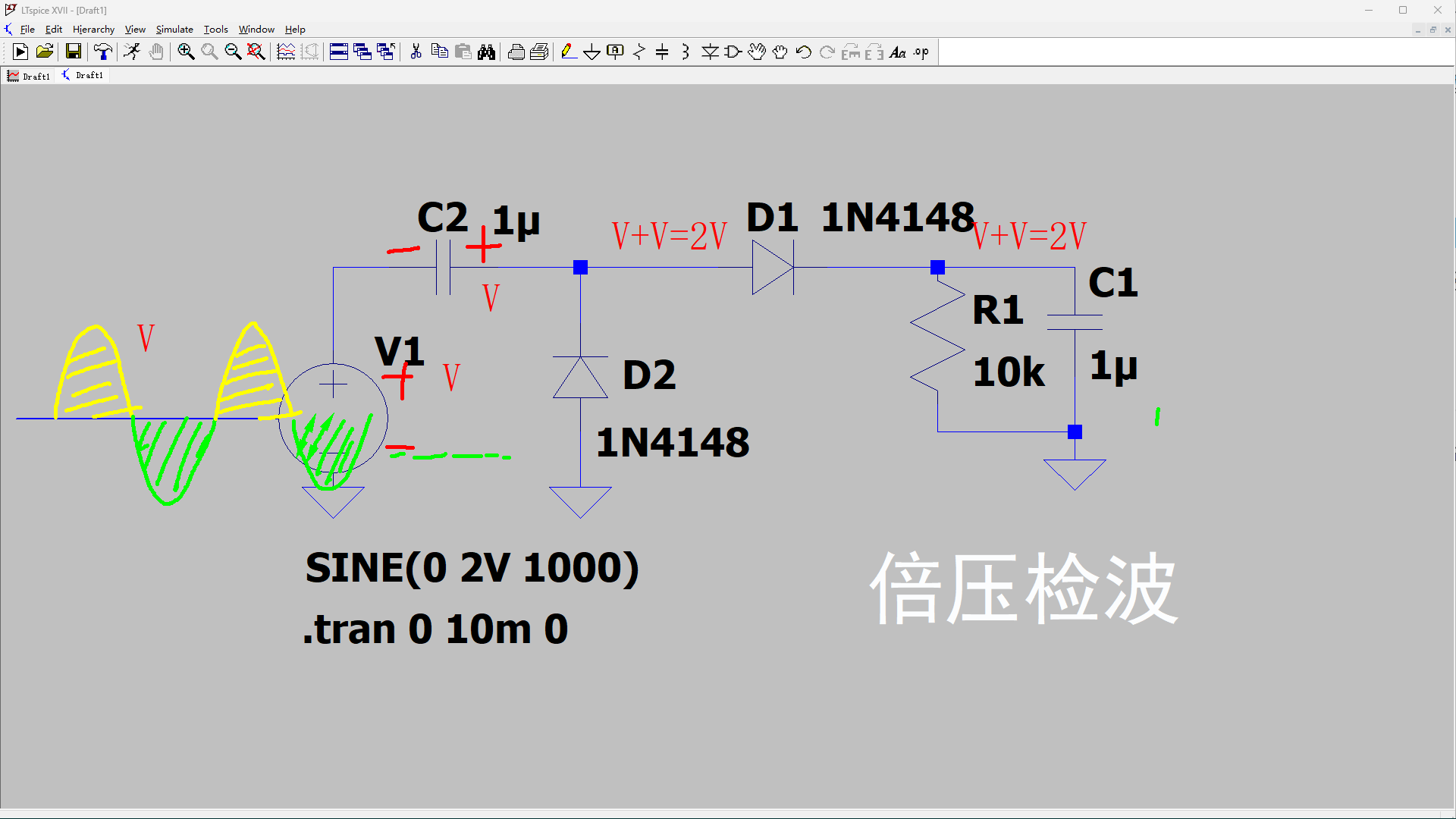1456x819 pixels.
Task: Place a Ground symbol
Action: coord(591,52)
